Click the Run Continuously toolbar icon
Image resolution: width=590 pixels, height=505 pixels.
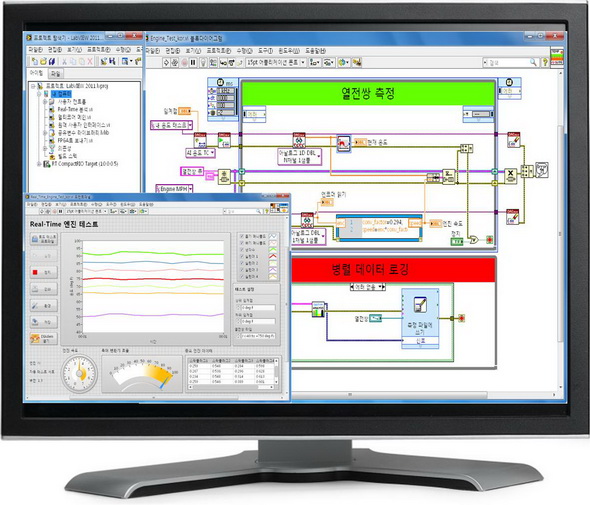[x=175, y=62]
